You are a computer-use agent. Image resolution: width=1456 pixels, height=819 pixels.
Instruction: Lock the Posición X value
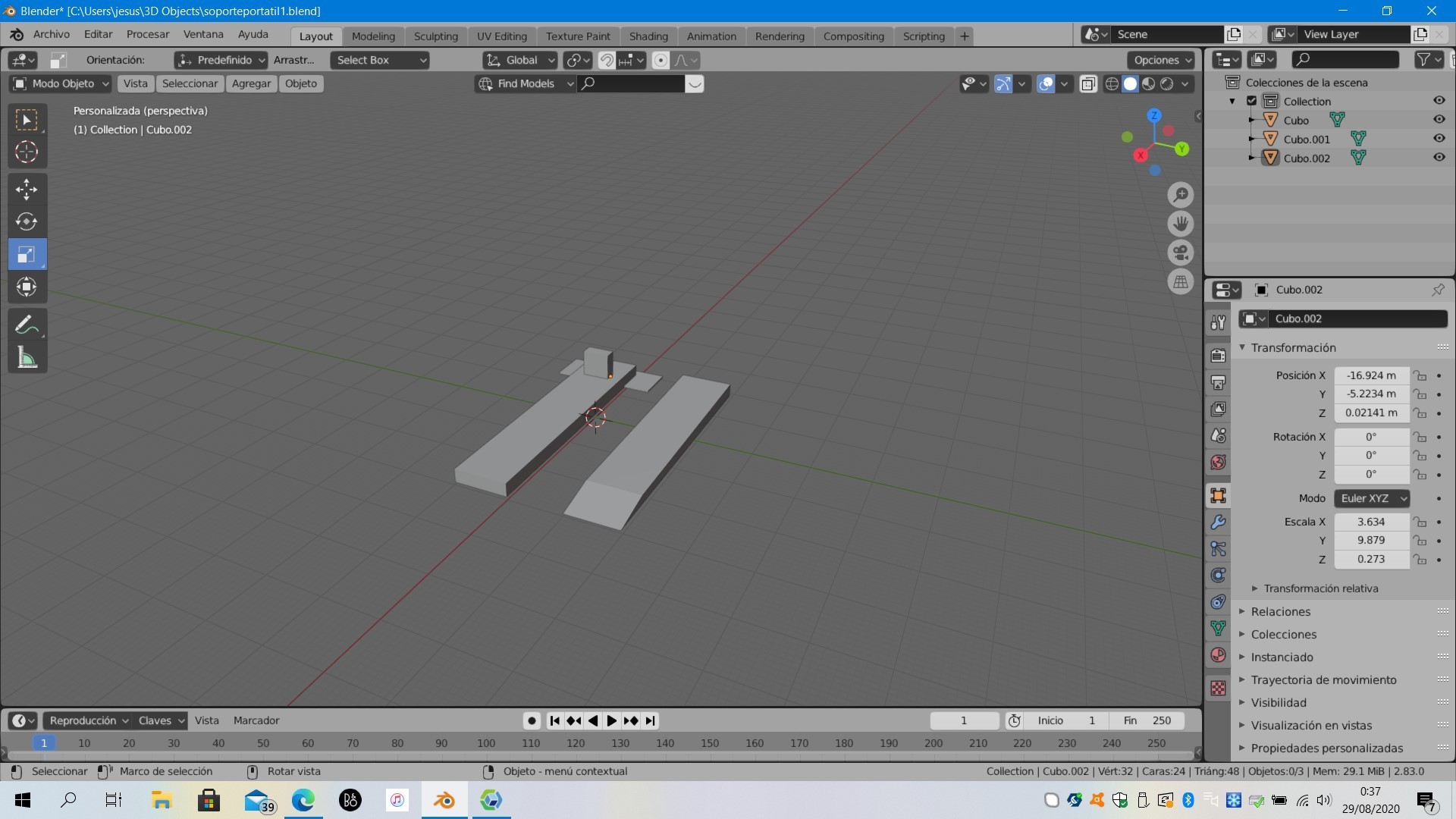click(1420, 375)
